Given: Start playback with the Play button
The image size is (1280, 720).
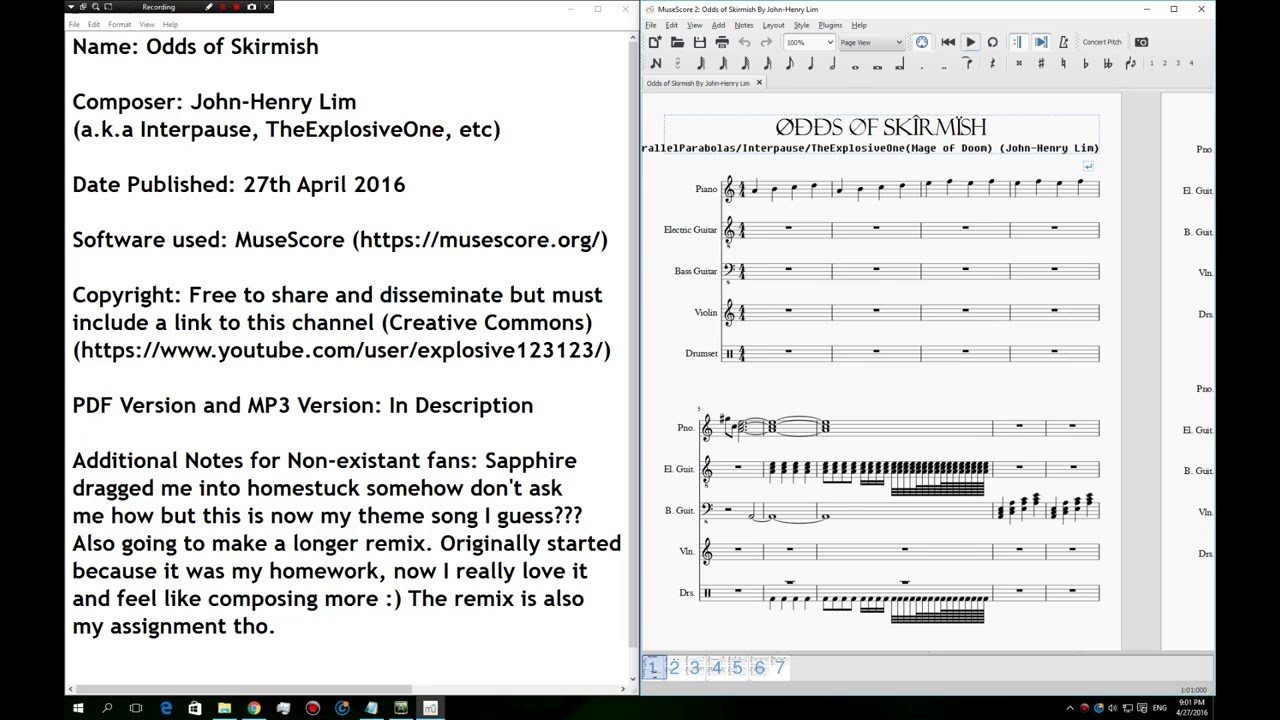Looking at the screenshot, I should [x=970, y=42].
